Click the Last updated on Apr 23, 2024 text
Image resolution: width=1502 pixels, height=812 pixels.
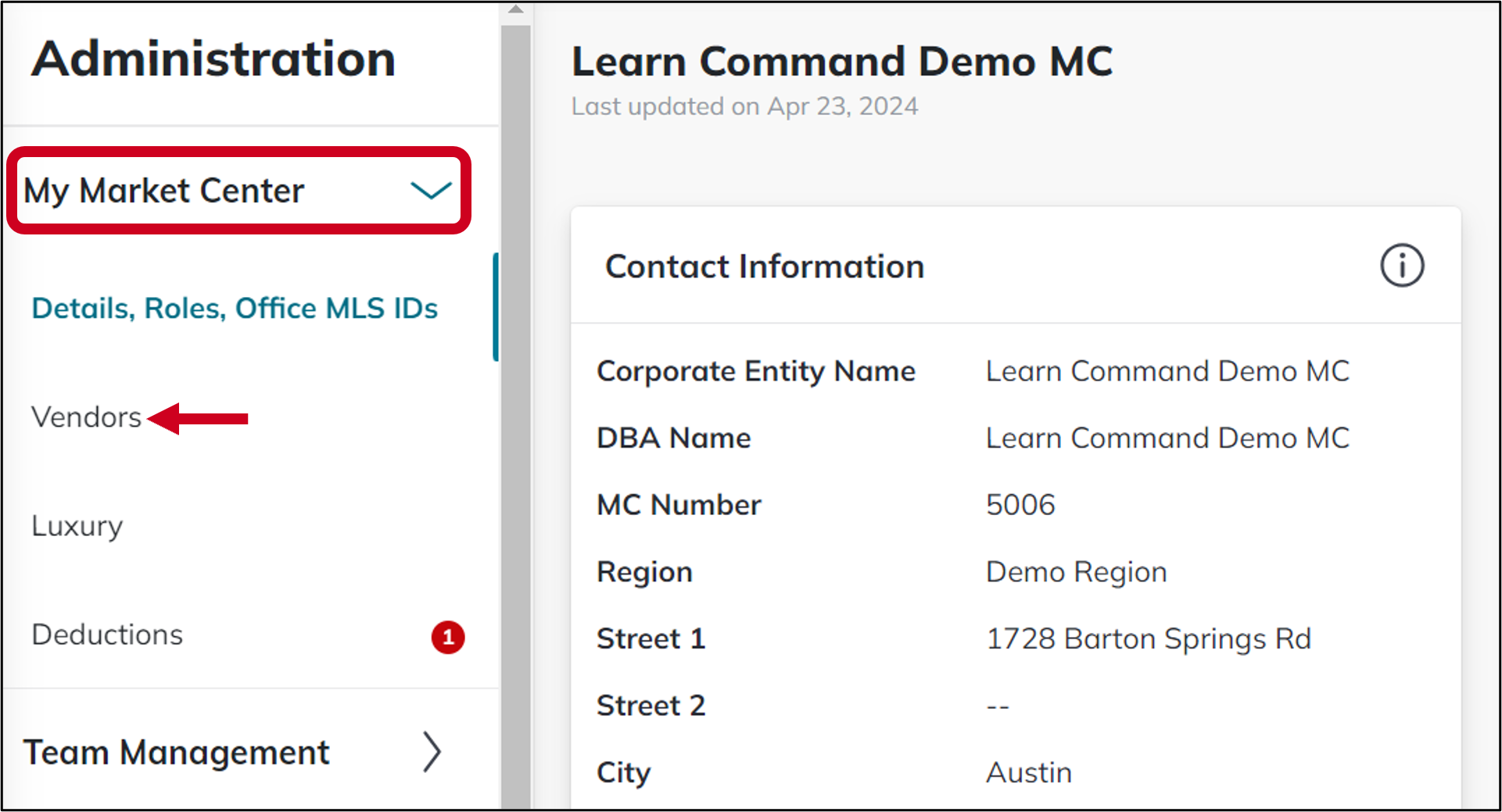point(744,106)
